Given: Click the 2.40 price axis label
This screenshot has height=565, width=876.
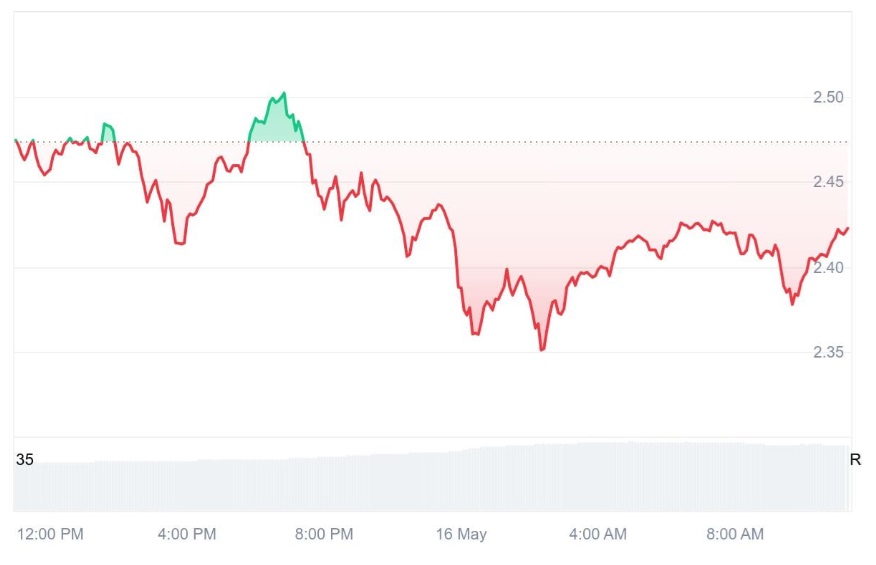Looking at the screenshot, I should pos(829,267).
